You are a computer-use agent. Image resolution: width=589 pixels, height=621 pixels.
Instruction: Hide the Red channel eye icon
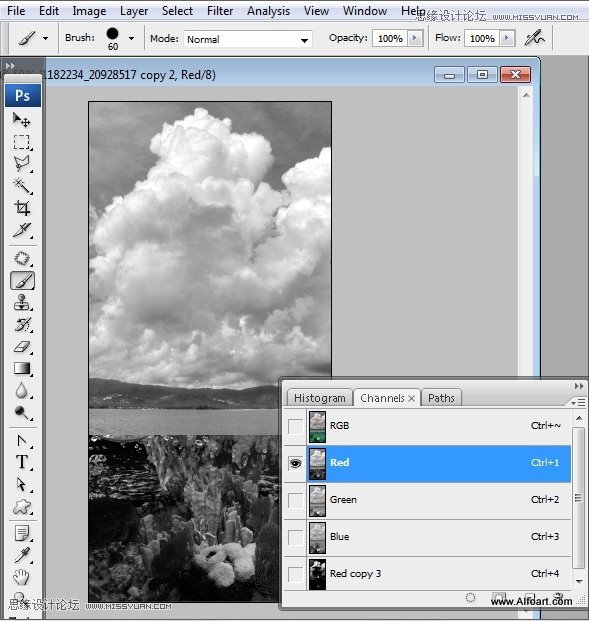point(295,463)
